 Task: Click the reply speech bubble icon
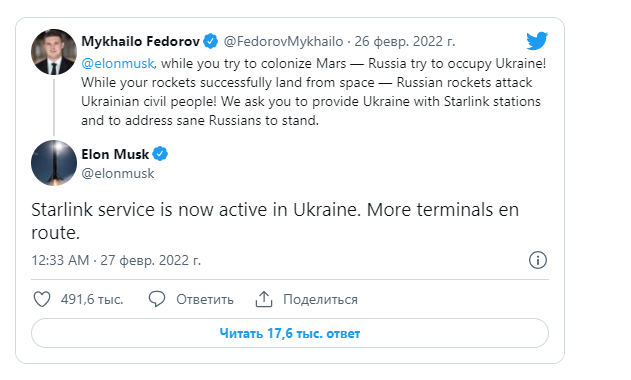click(x=157, y=299)
